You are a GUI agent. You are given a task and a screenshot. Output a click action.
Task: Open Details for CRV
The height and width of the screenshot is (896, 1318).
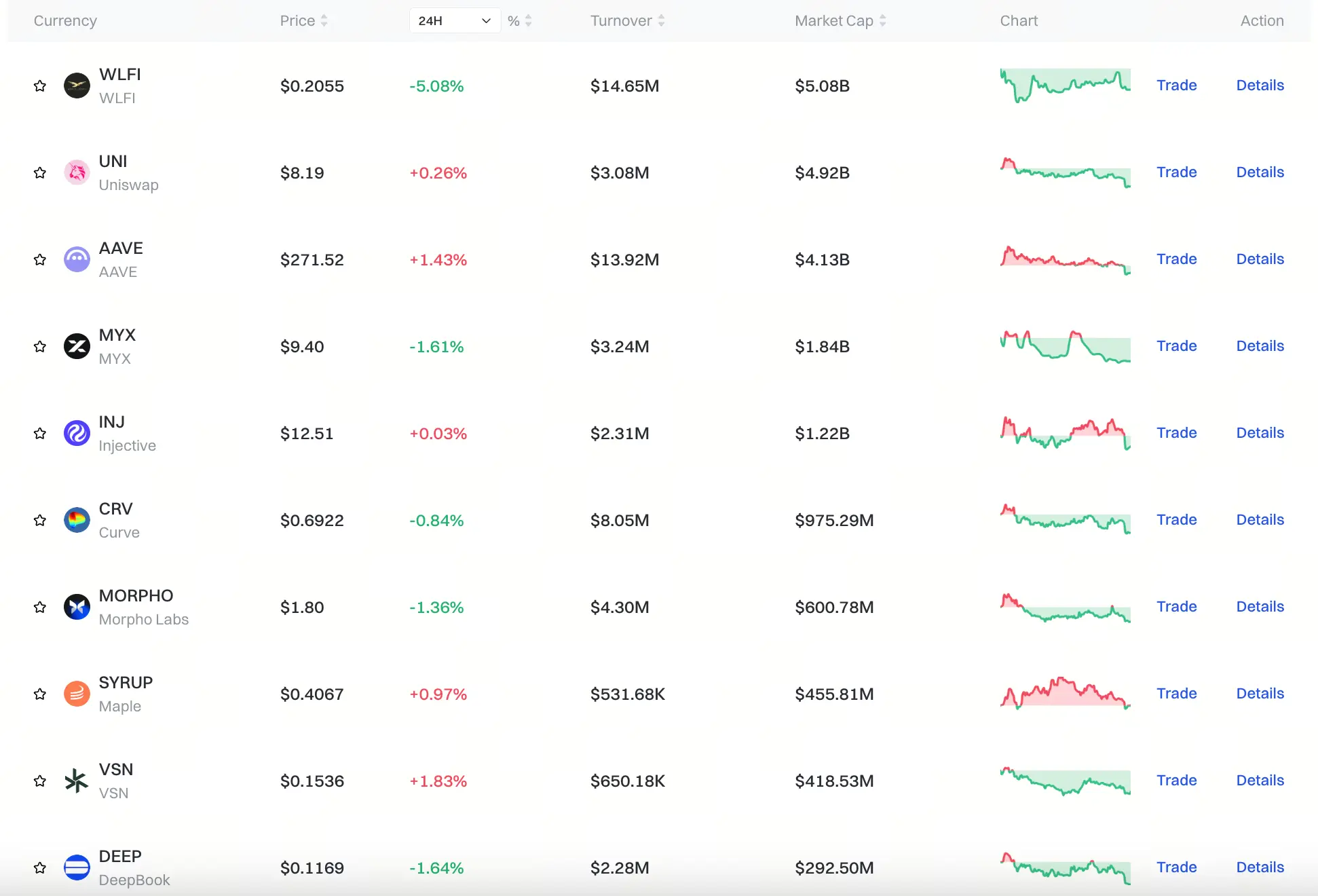click(1260, 520)
